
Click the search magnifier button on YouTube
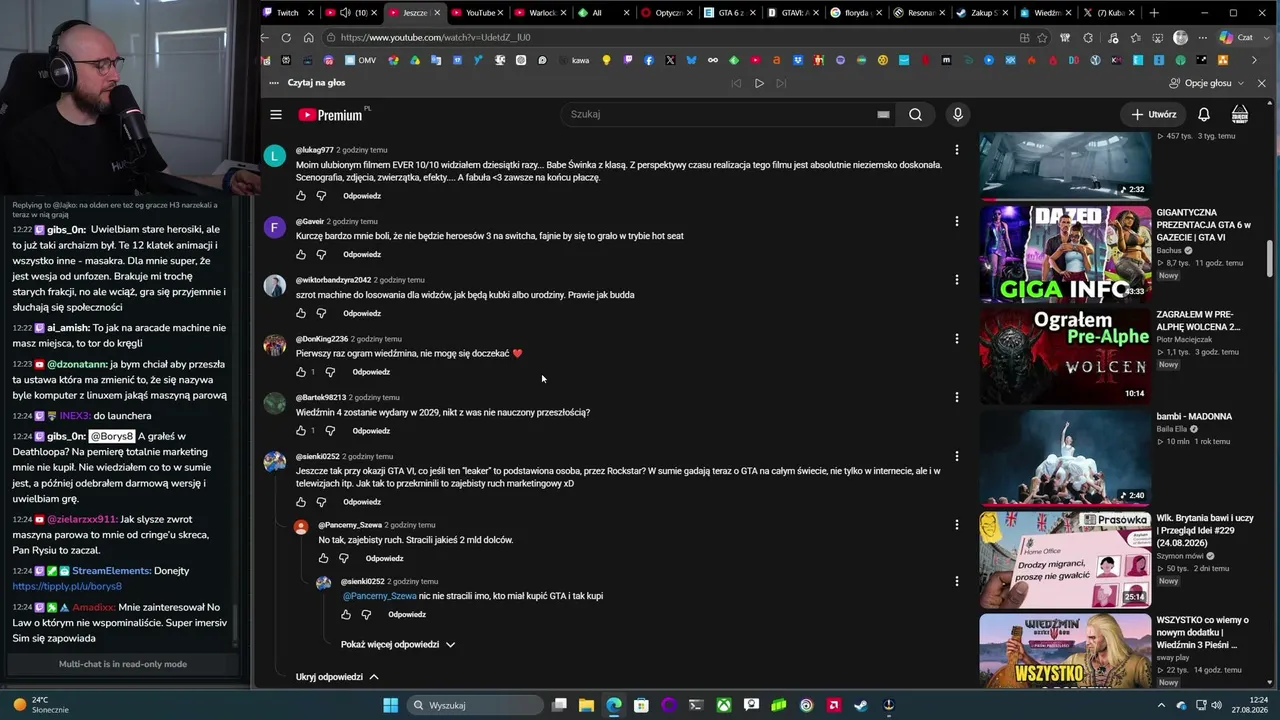tap(915, 114)
